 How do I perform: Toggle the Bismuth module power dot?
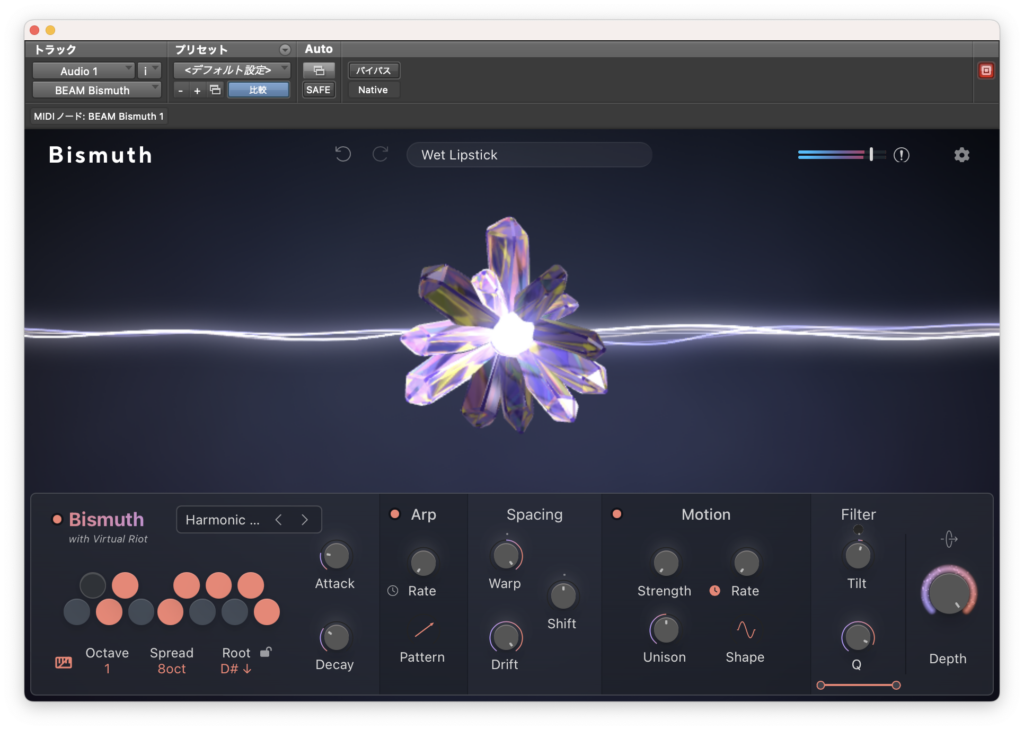click(x=57, y=520)
